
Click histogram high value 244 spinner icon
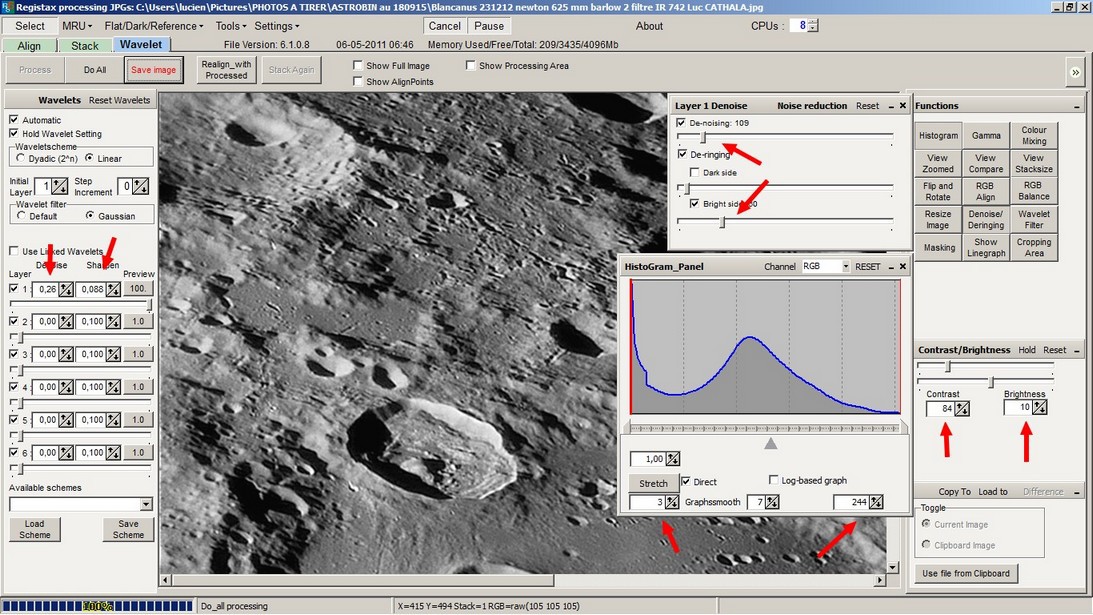pos(876,502)
